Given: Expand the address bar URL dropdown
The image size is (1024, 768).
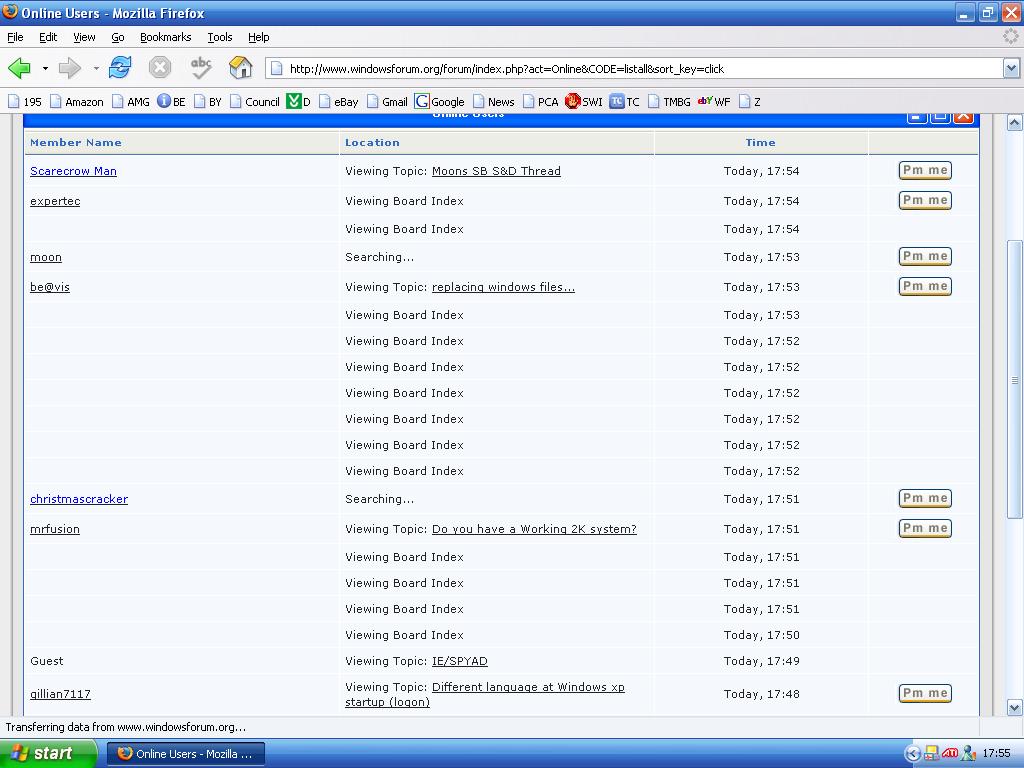Looking at the screenshot, I should click(x=1011, y=68).
